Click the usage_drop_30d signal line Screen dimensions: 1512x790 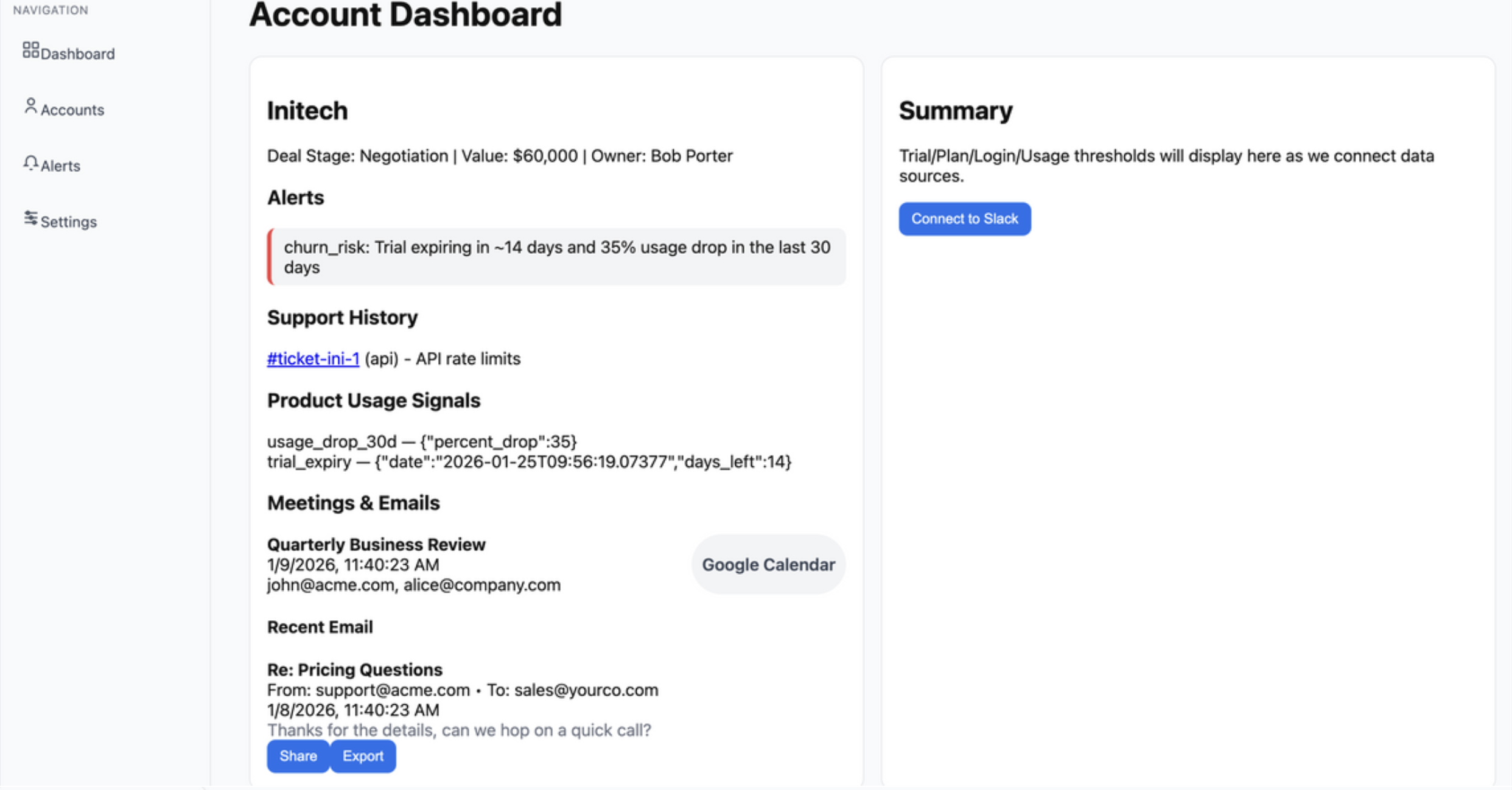pos(422,442)
